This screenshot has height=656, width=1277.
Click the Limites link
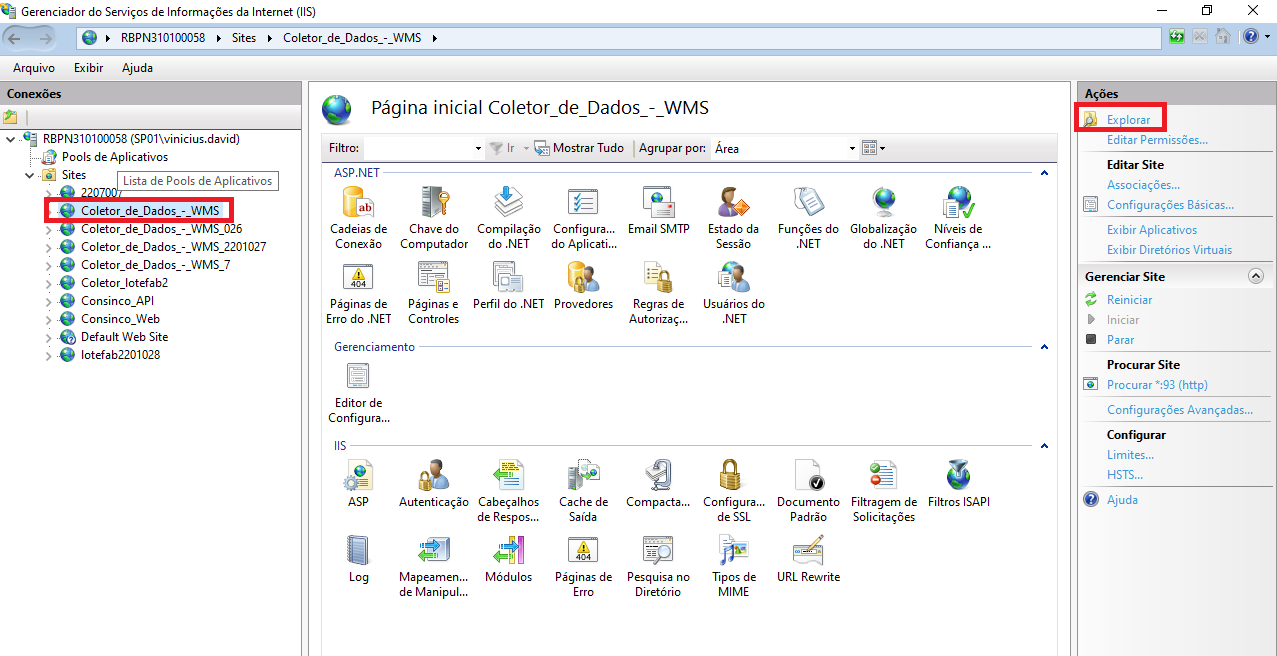coord(1130,455)
